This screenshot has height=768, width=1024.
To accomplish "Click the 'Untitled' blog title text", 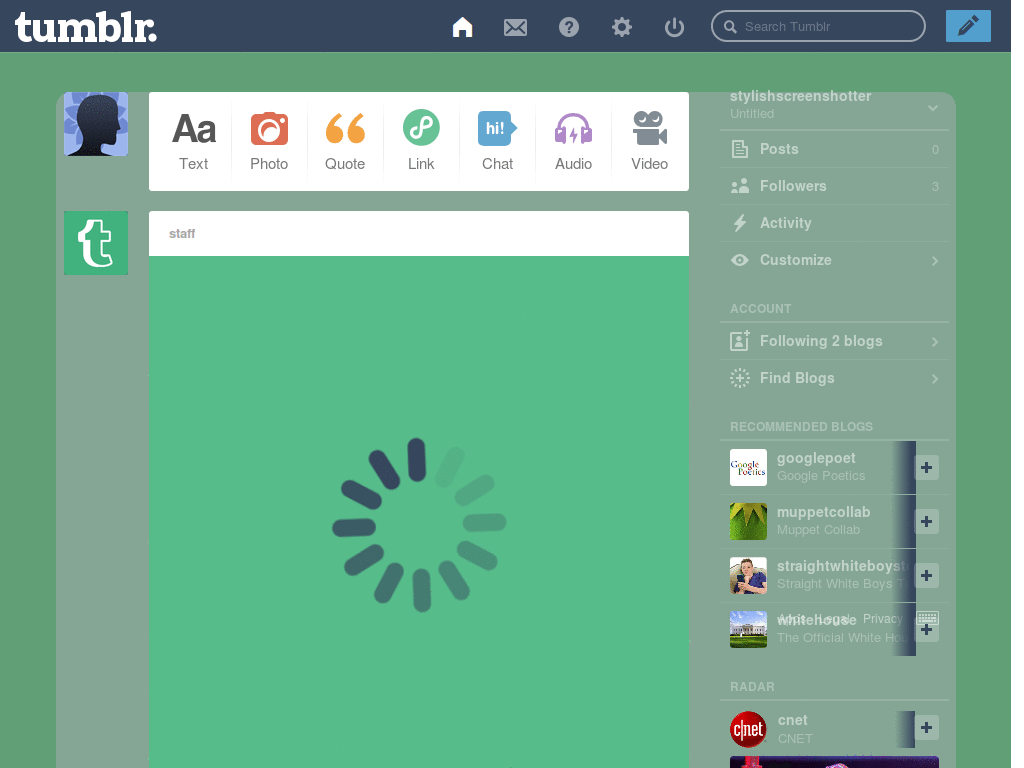I will [752, 114].
